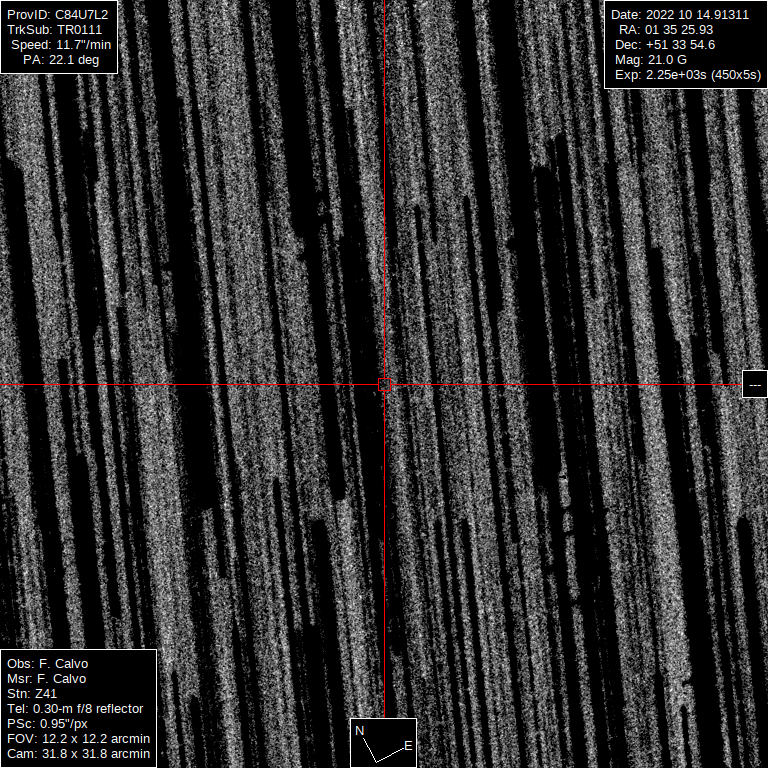Select the 'Obs: F. Calvo' line
Screen dimensions: 768x768
click(48, 664)
